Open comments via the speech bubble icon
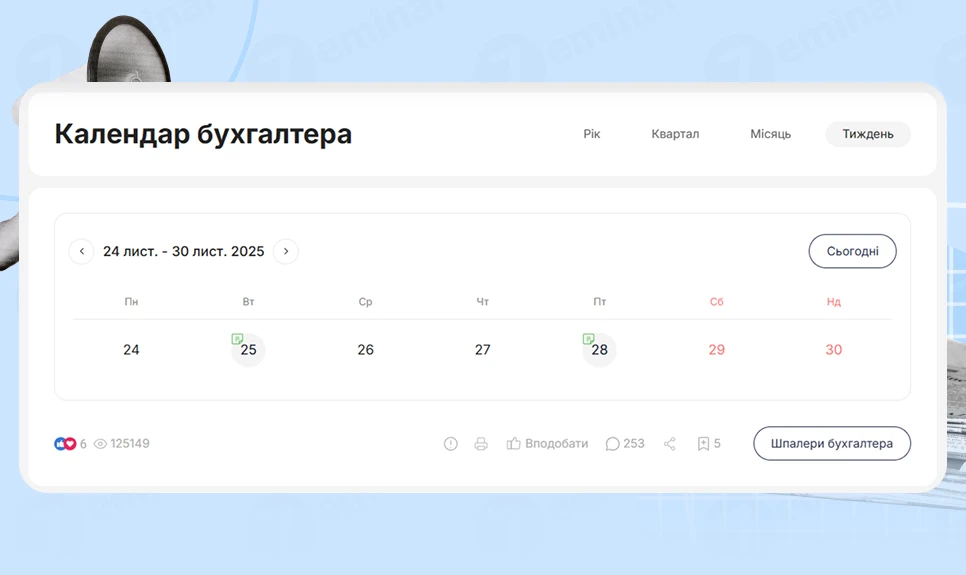Viewport: 966px width, 575px height. coord(612,444)
